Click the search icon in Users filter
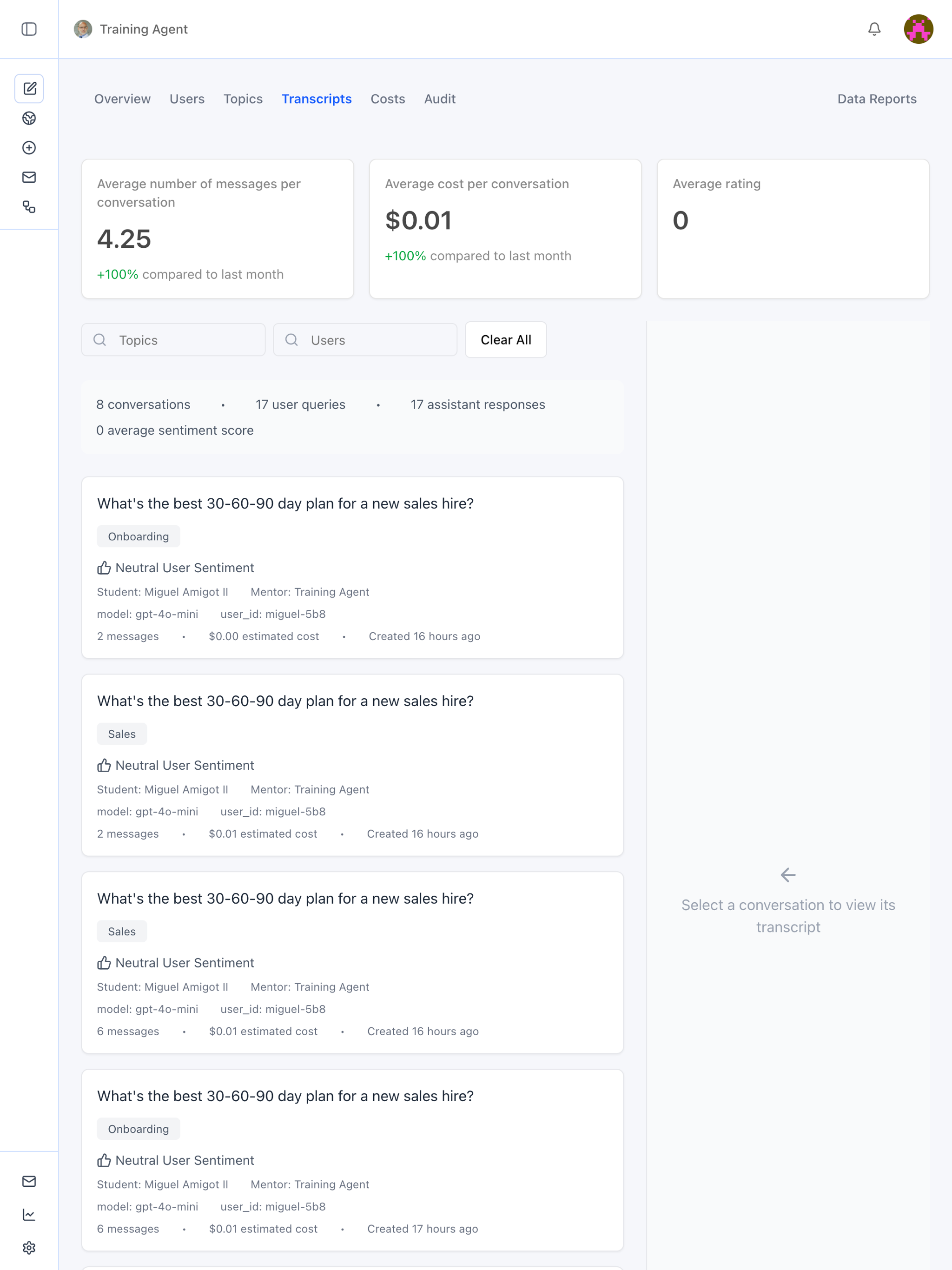 [291, 340]
